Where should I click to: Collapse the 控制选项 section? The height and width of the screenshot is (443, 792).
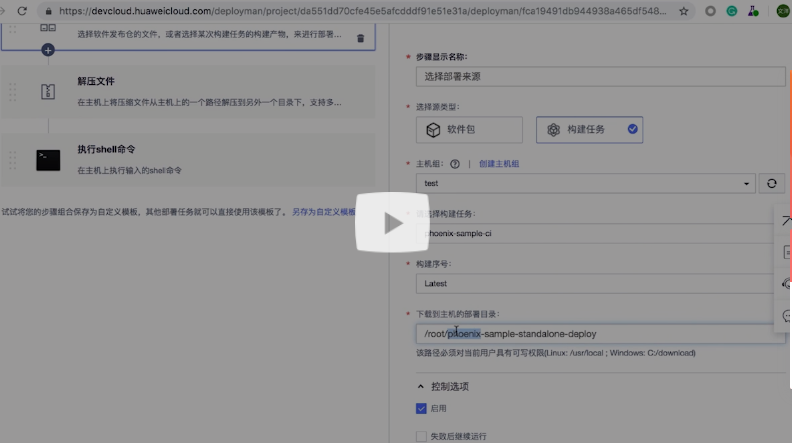(x=420, y=386)
